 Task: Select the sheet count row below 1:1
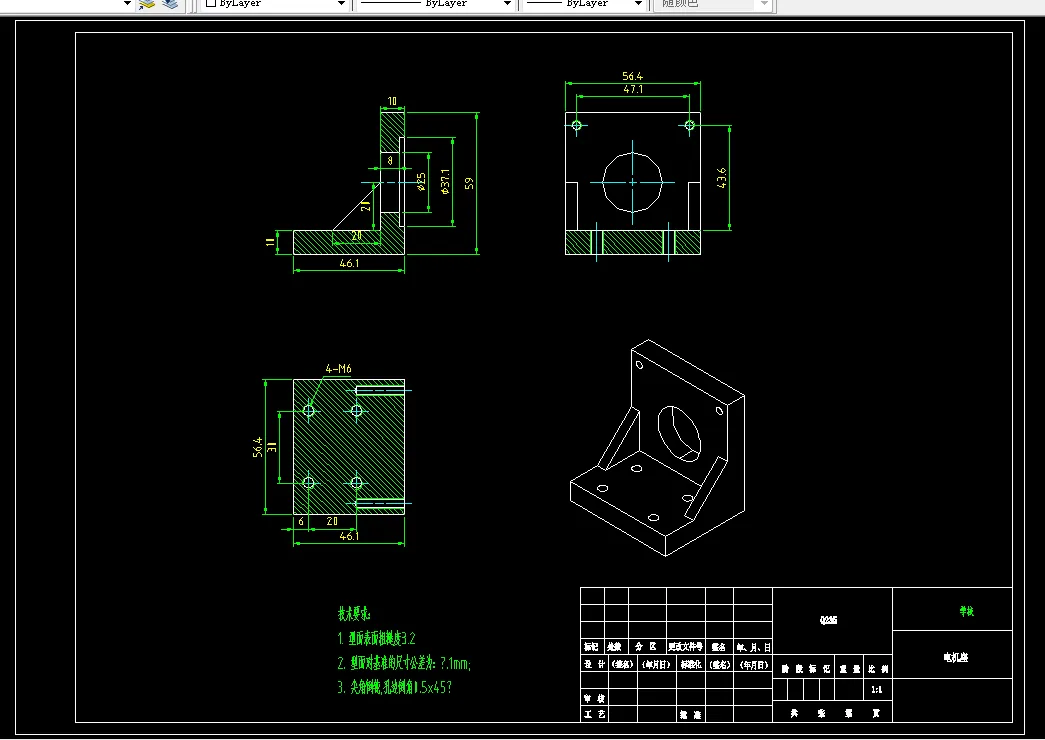tap(832, 713)
